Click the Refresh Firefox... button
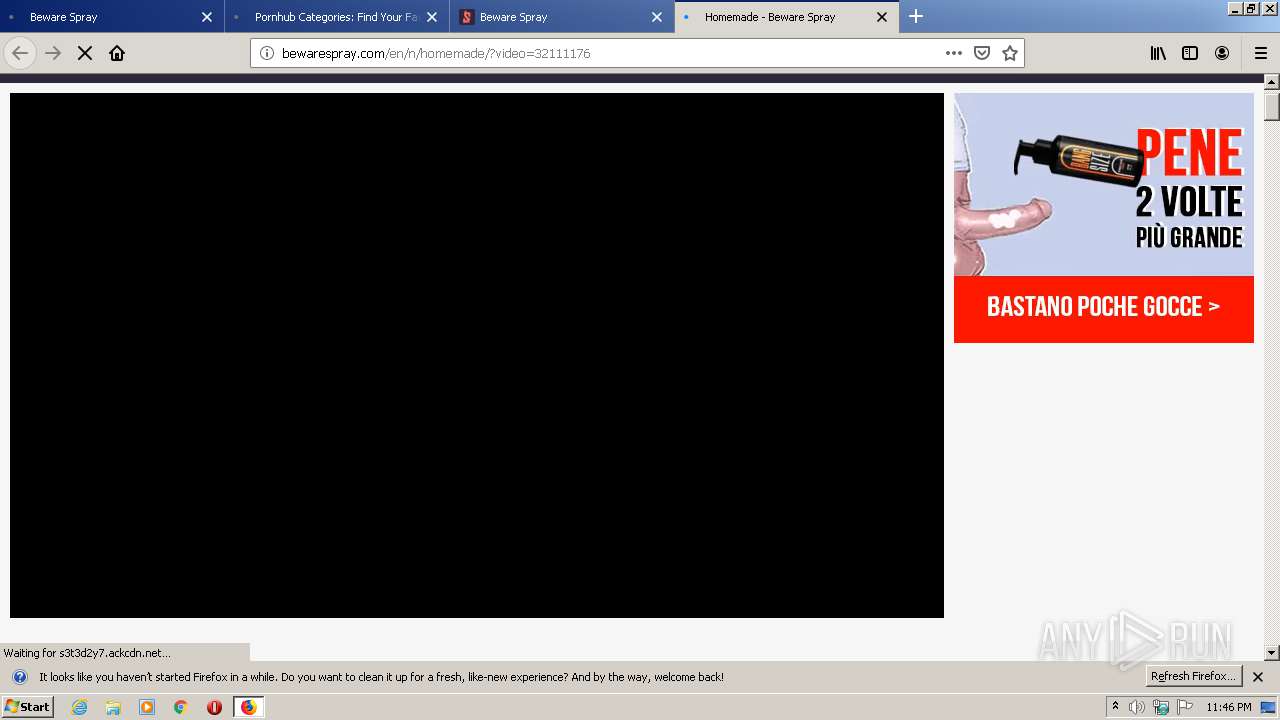 [1193, 676]
